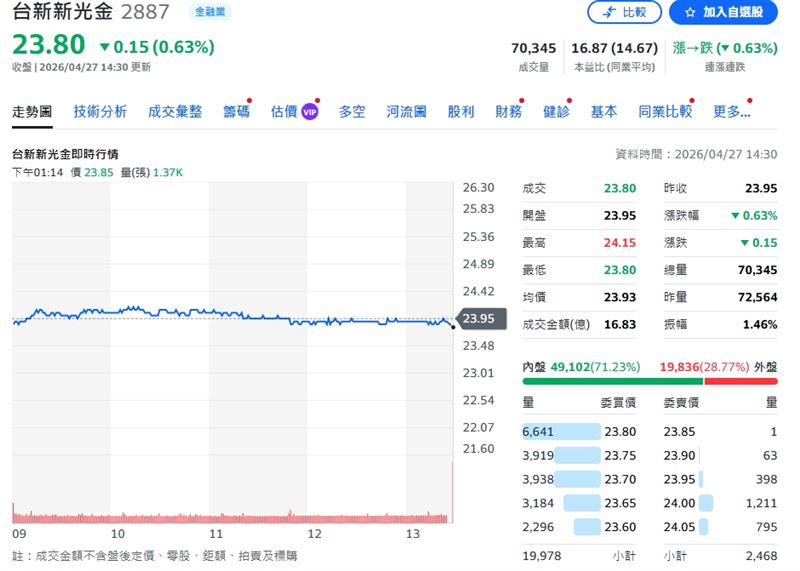The image size is (800, 571).
Task: Click bid subtotal 19,978
Action: [x=542, y=556]
